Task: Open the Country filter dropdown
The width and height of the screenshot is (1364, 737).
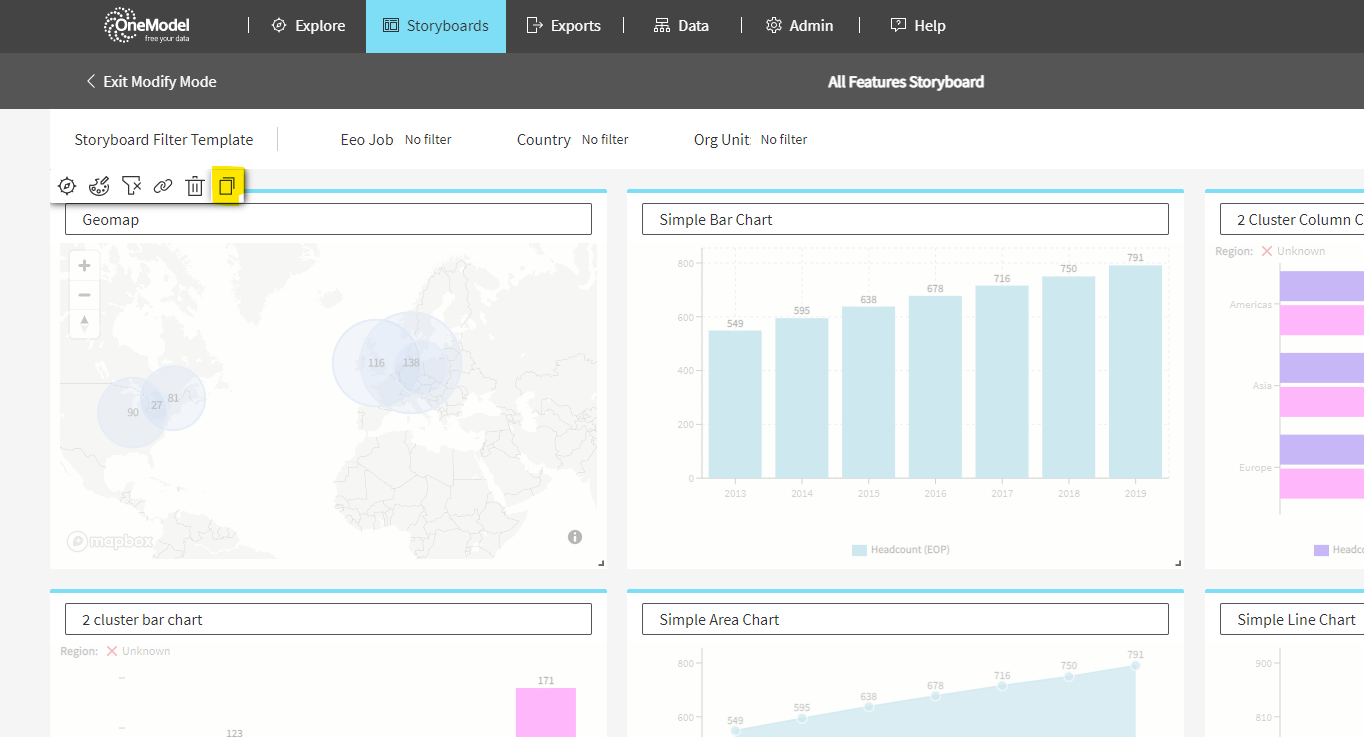Action: [604, 140]
